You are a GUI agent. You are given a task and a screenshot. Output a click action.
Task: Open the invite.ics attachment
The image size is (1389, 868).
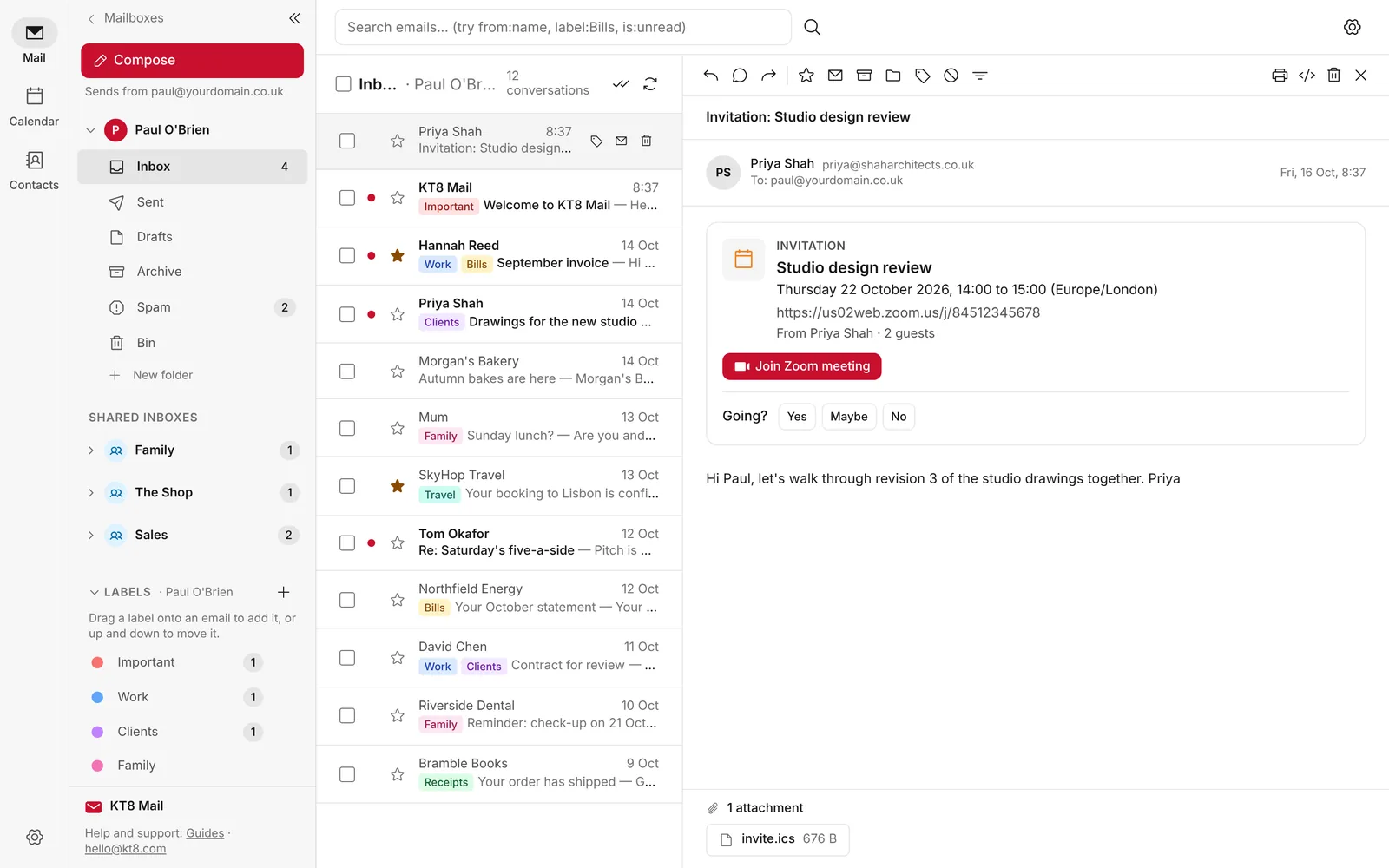coord(778,839)
